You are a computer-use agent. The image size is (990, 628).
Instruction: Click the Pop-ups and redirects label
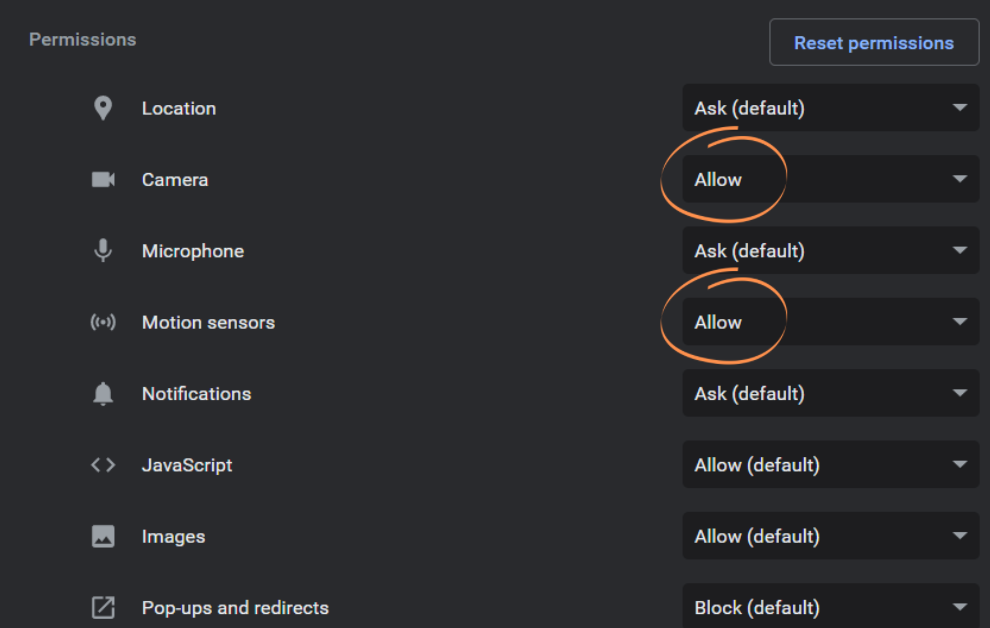(235, 608)
